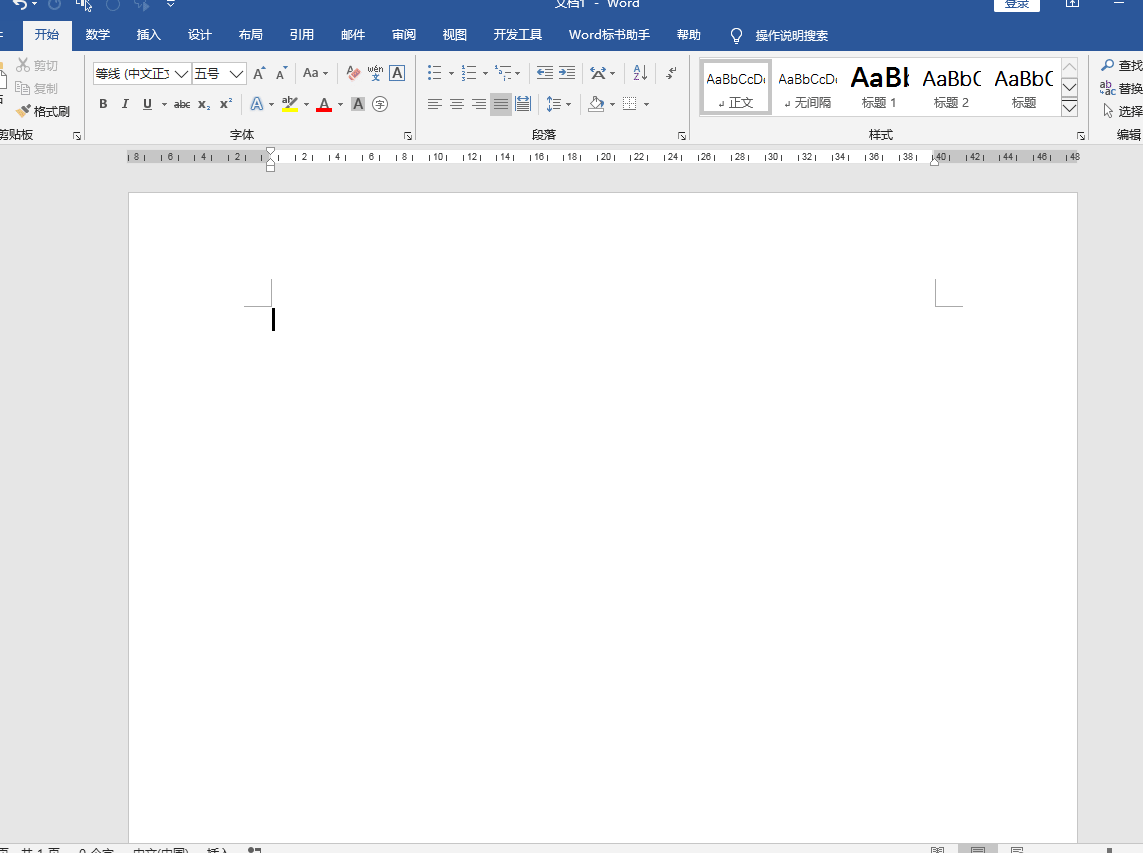Viewport: 1143px width, 853px height.
Task: Open the font name dropdown
Action: [182, 74]
